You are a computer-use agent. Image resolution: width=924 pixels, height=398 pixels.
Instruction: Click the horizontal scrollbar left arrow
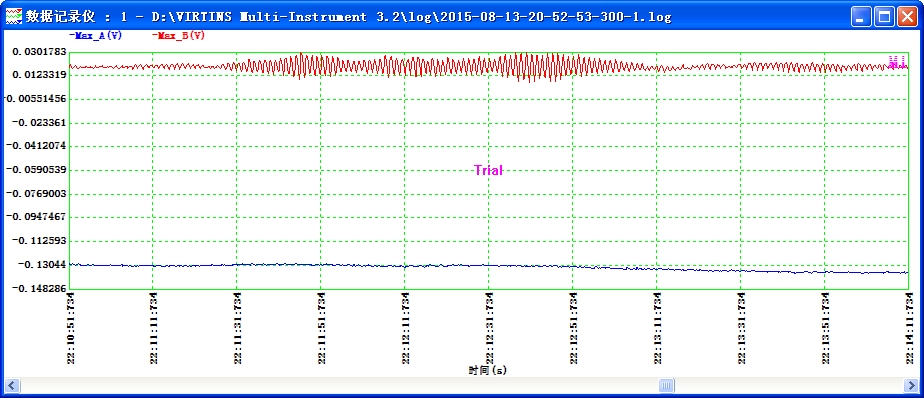(x=12, y=386)
